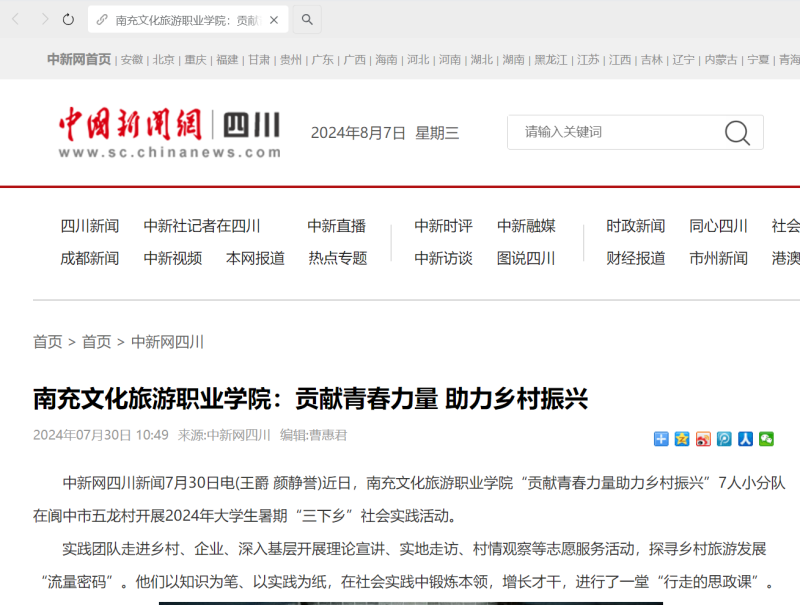
Task: Go to 中新时评 section
Action: point(444,226)
